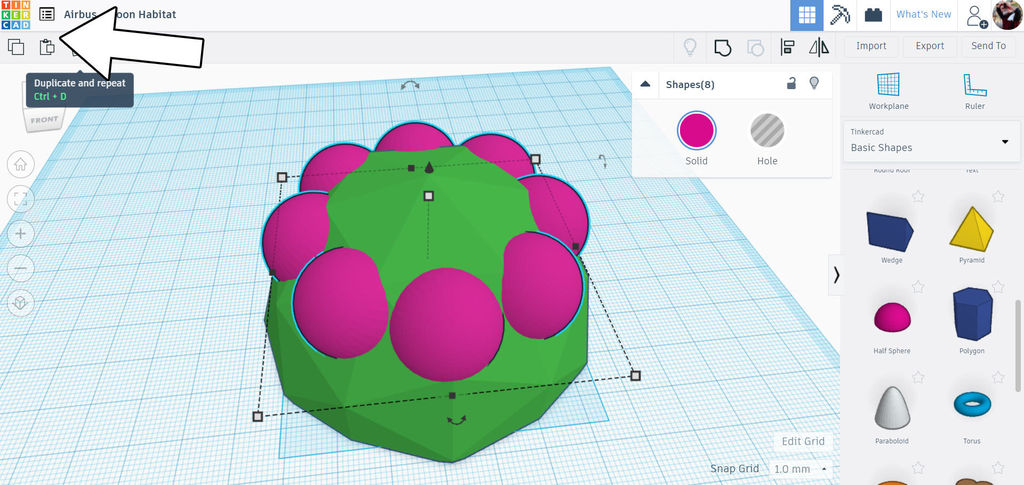Click the Import button
Viewport: 1024px width, 485px height.
coord(871,46)
